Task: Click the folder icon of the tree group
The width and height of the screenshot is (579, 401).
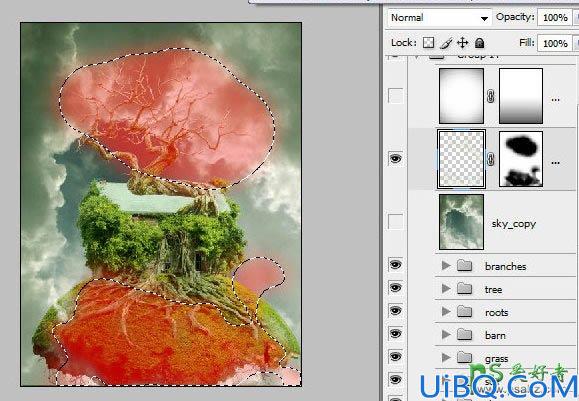Action: click(x=464, y=288)
